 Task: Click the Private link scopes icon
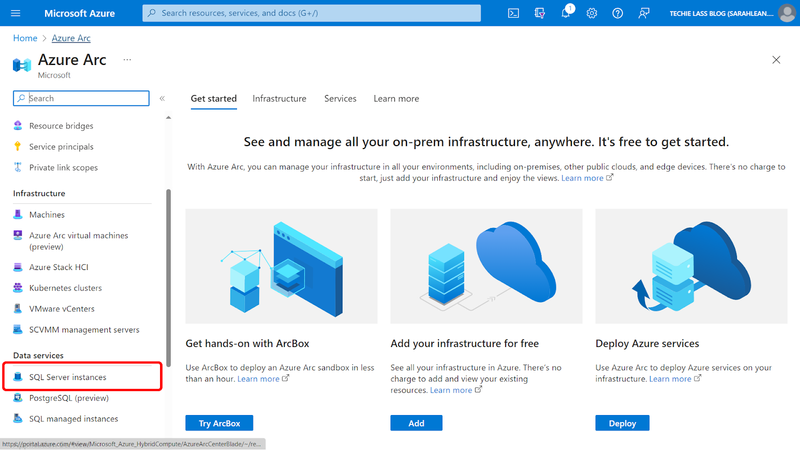[18, 167]
